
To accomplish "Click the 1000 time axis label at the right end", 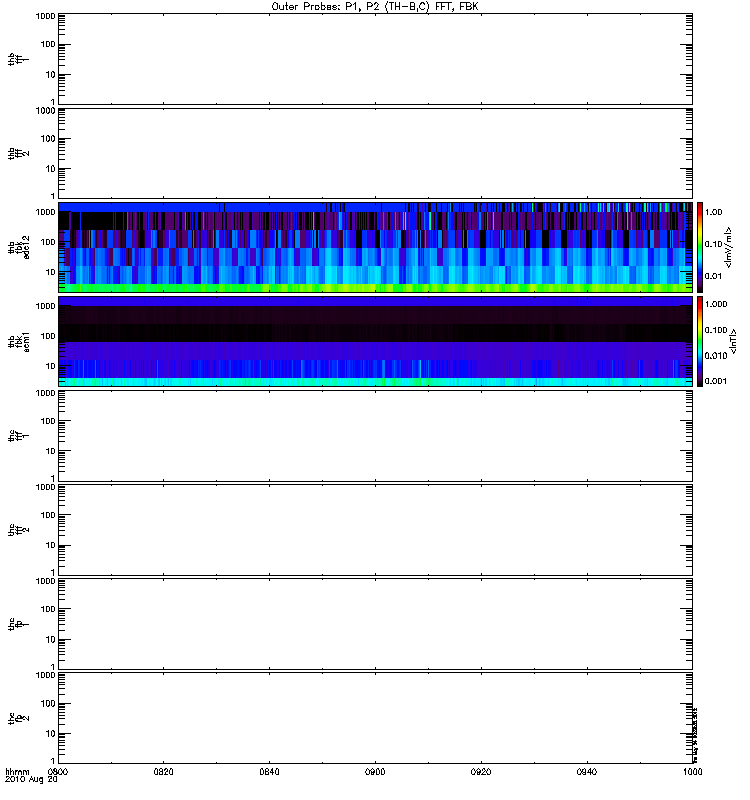I will [692, 772].
